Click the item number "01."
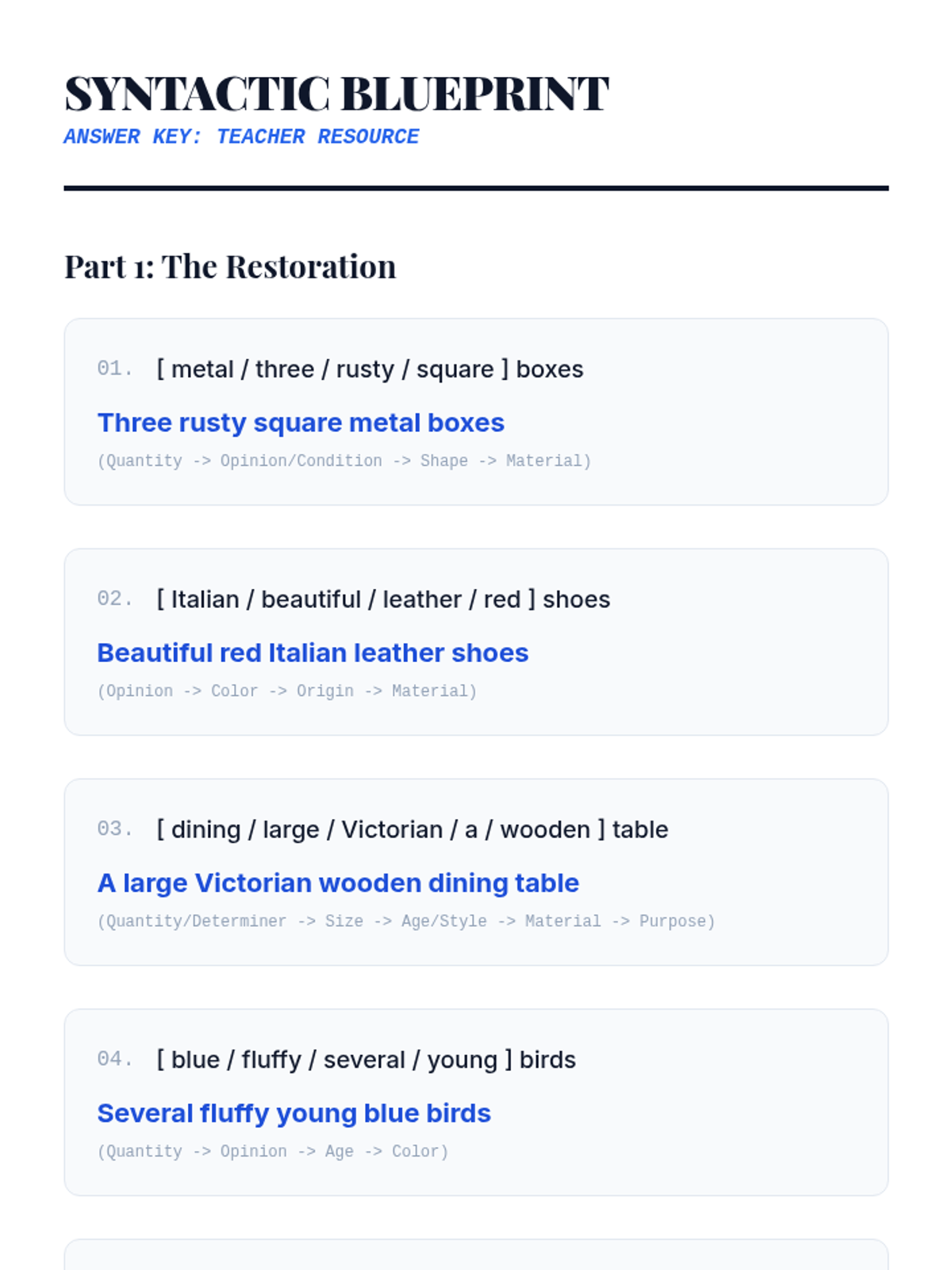The height and width of the screenshot is (1270, 952). pos(115,369)
